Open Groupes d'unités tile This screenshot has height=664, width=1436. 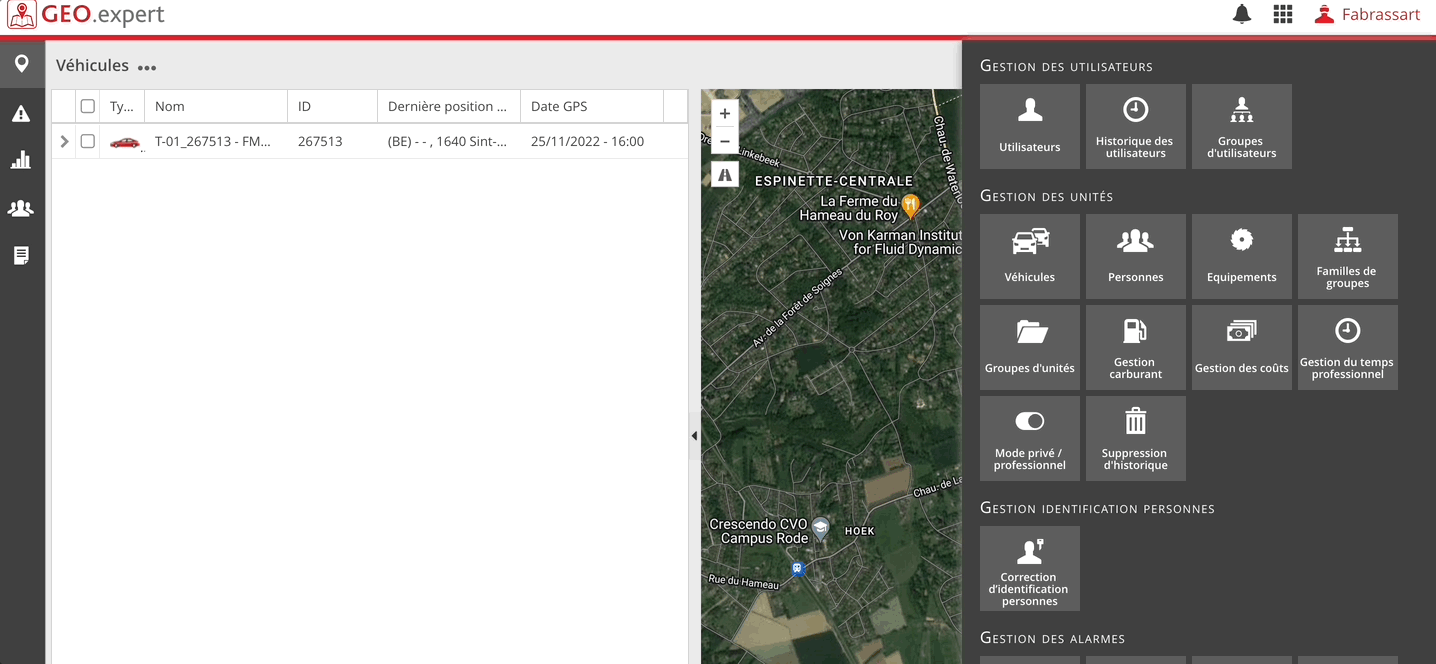tap(1030, 347)
